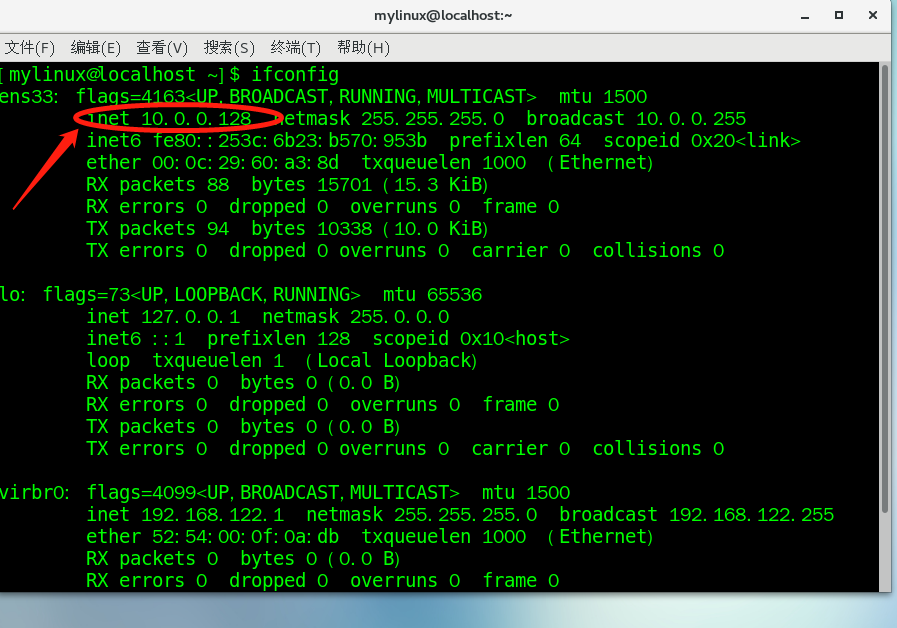Screen dimensions: 897x628
Task: Click flags=73 on the lo line
Action: (87, 295)
